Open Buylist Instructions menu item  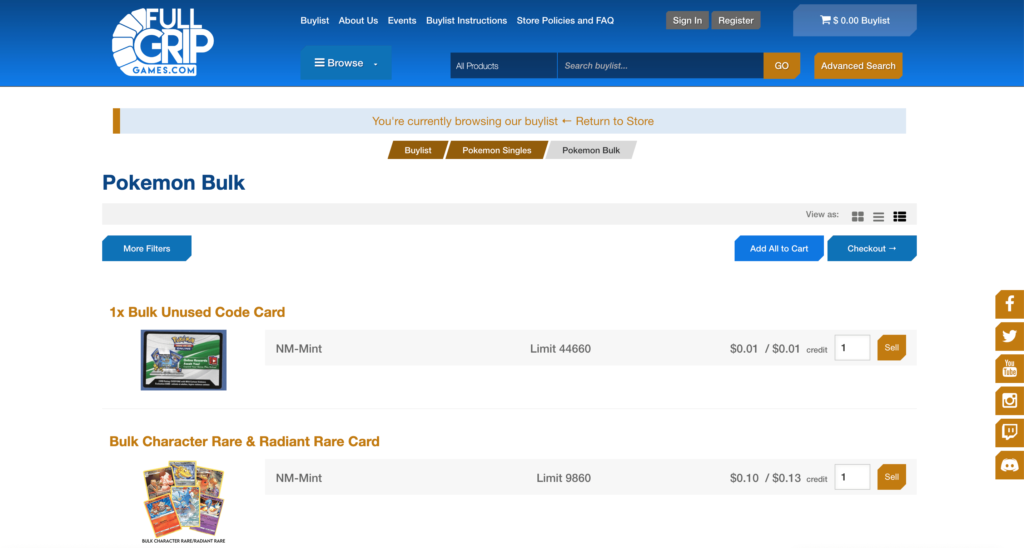pyautogui.click(x=466, y=20)
